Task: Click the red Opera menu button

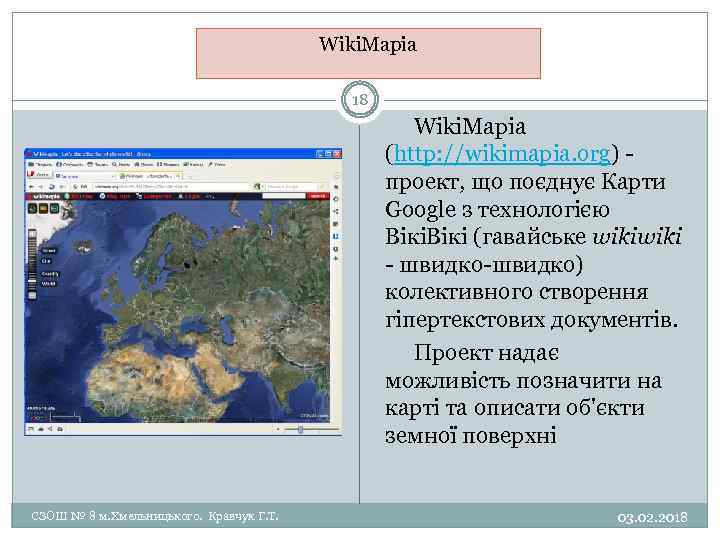Action: pyautogui.click(x=38, y=174)
